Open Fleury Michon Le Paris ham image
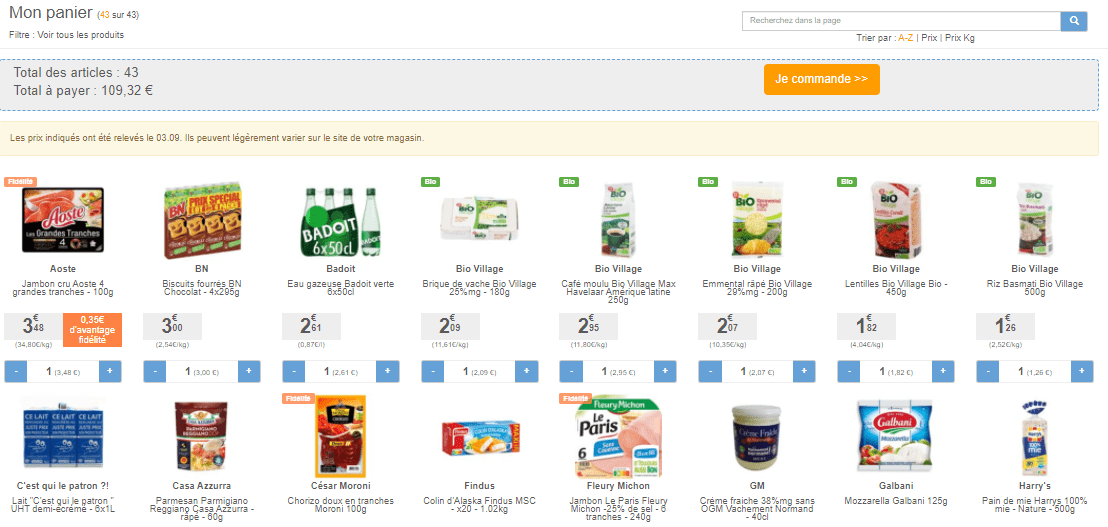 tap(618, 437)
